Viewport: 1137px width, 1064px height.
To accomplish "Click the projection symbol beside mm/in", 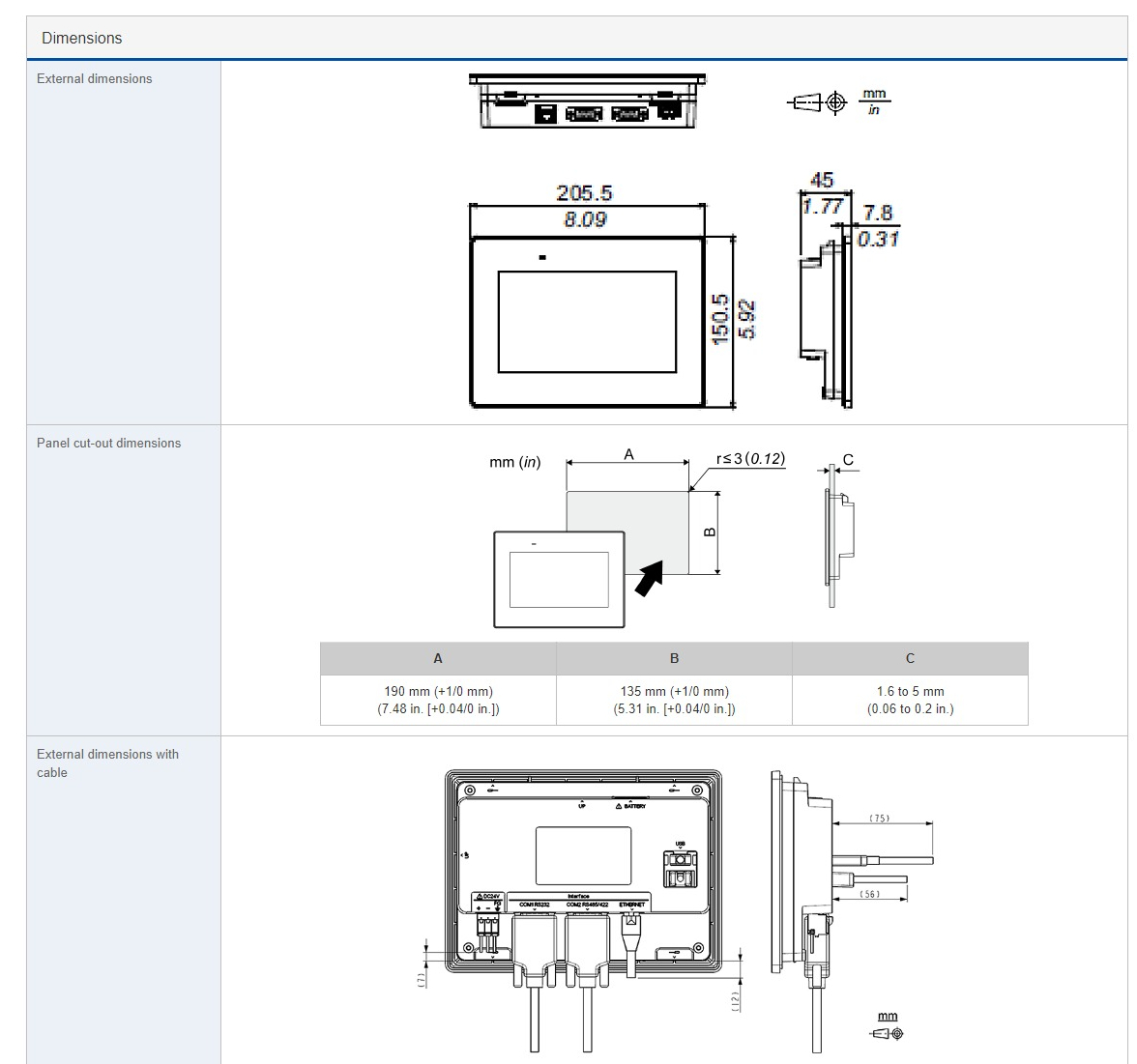I will (x=817, y=102).
